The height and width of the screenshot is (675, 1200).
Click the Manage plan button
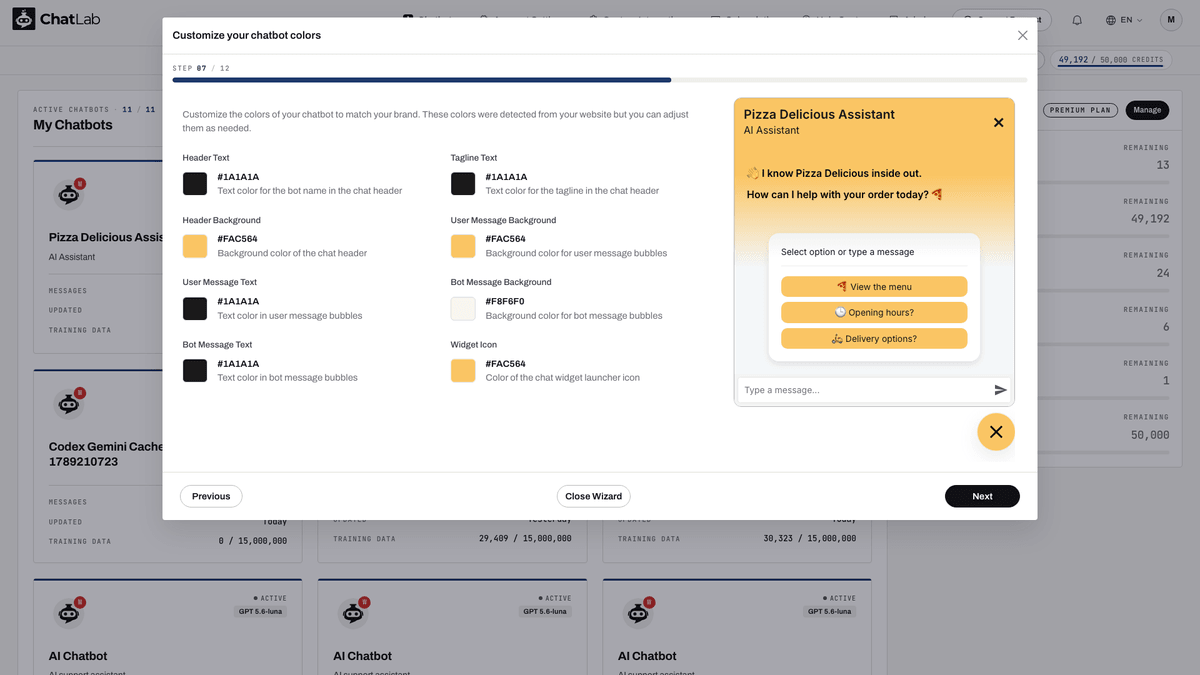click(x=1147, y=110)
